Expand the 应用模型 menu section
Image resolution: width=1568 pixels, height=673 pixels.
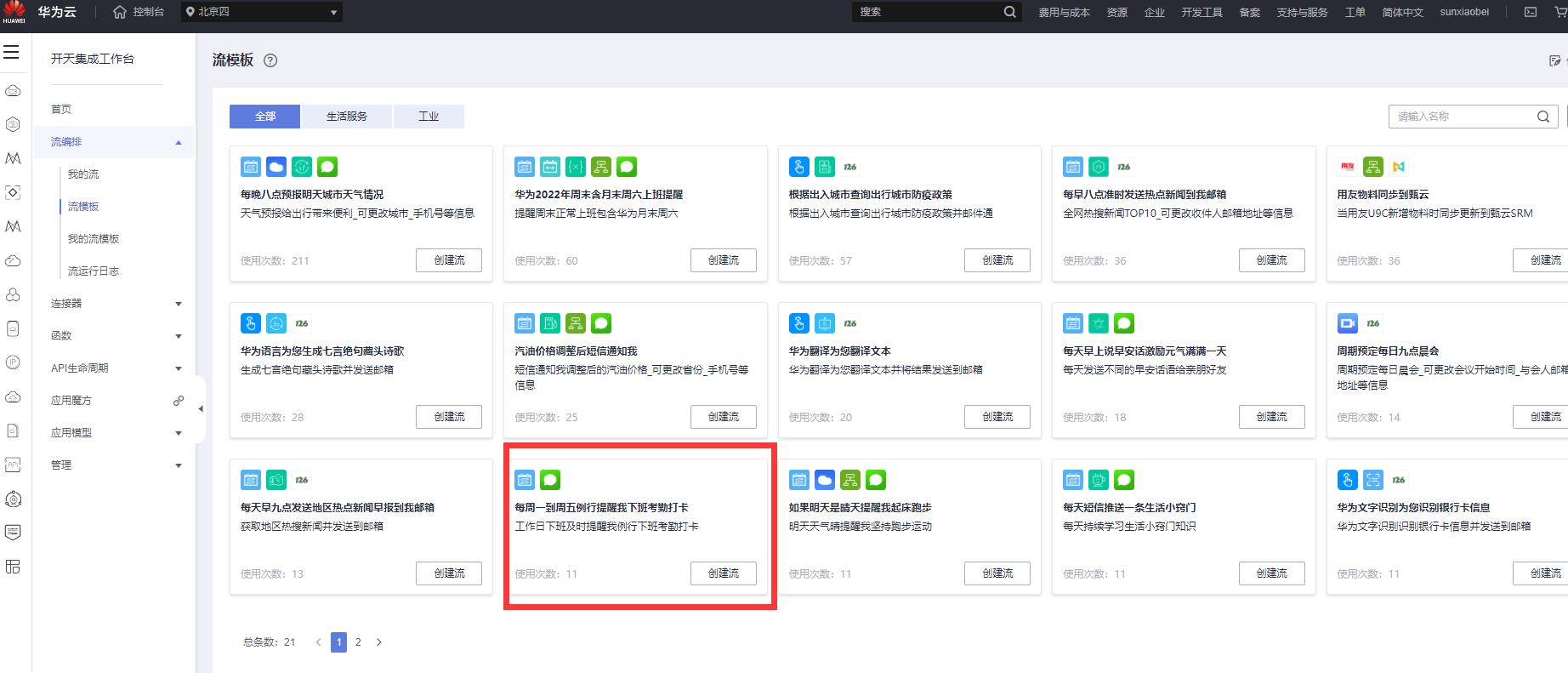[179, 433]
